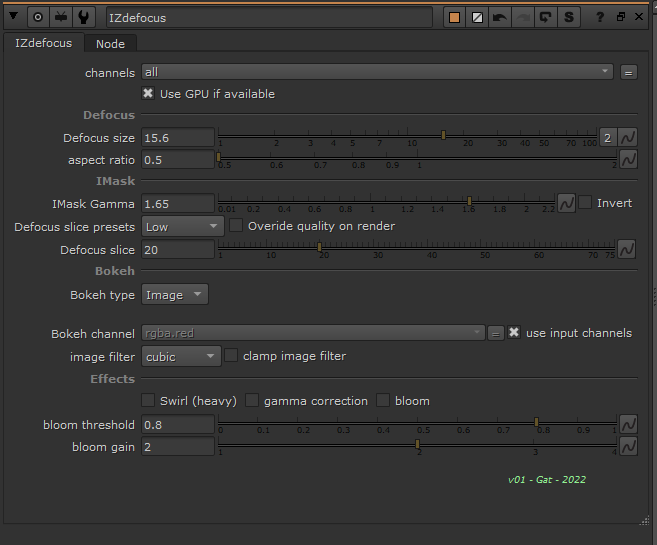Screen dimensions: 657x545
Task: Switch to the Node tab
Action: pyautogui.click(x=110, y=44)
